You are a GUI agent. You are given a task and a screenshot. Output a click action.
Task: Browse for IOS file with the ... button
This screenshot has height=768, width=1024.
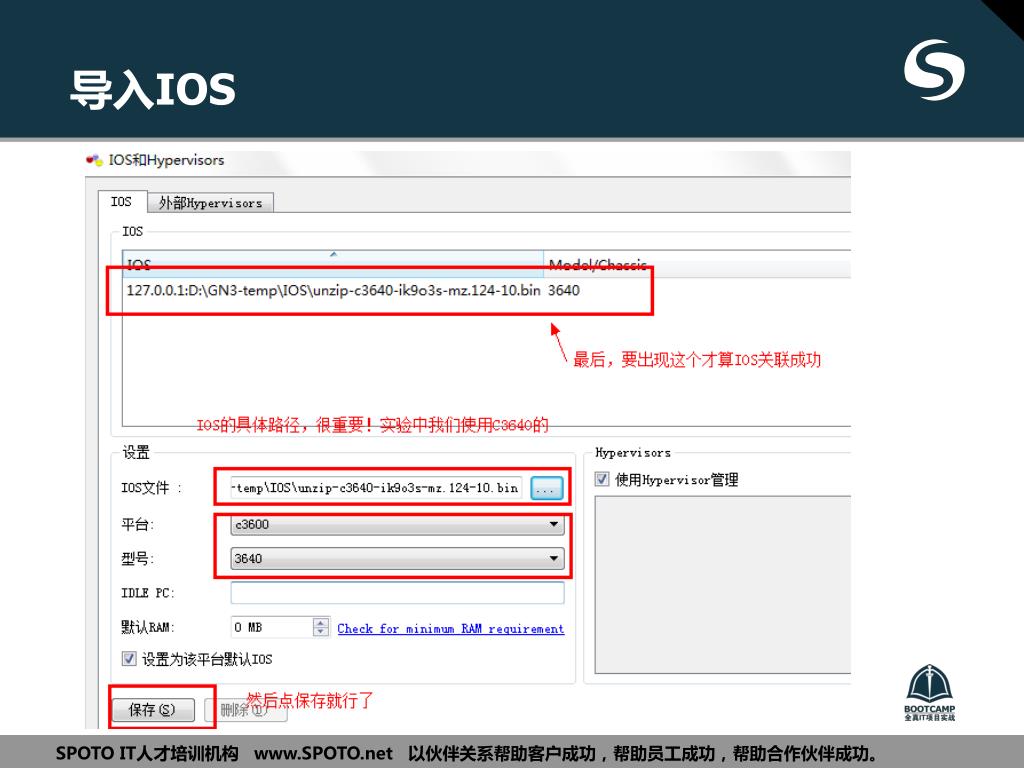547,488
